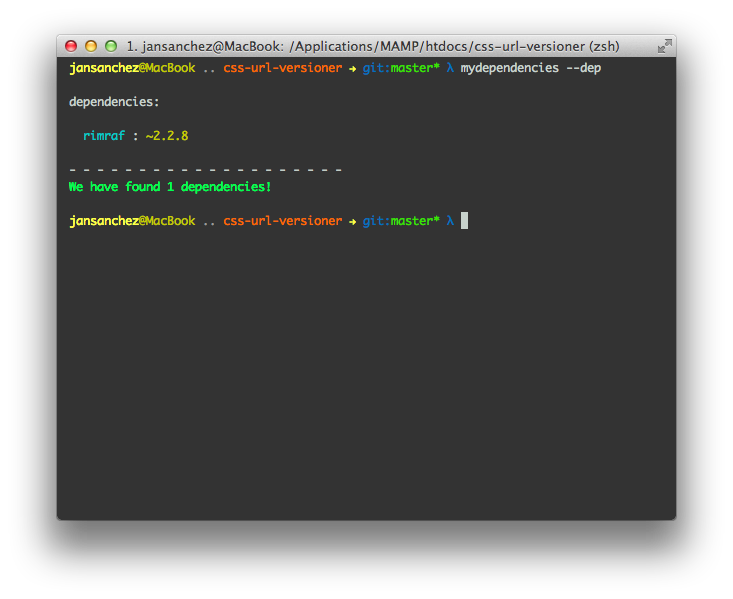This screenshot has height=599, width=733.
Task: Select the '~2.2.8' version value
Action: (x=167, y=136)
